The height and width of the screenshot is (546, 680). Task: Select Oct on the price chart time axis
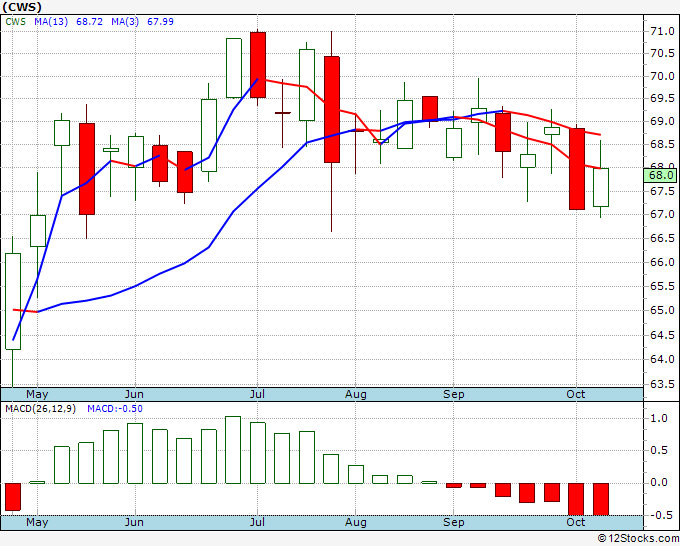coord(576,394)
